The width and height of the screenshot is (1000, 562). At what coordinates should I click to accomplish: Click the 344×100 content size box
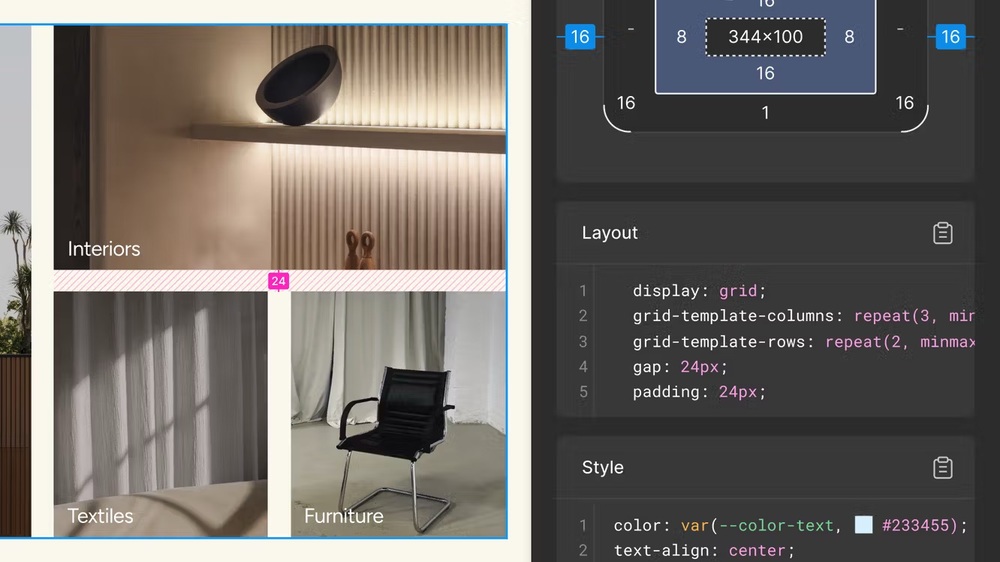[765, 37]
